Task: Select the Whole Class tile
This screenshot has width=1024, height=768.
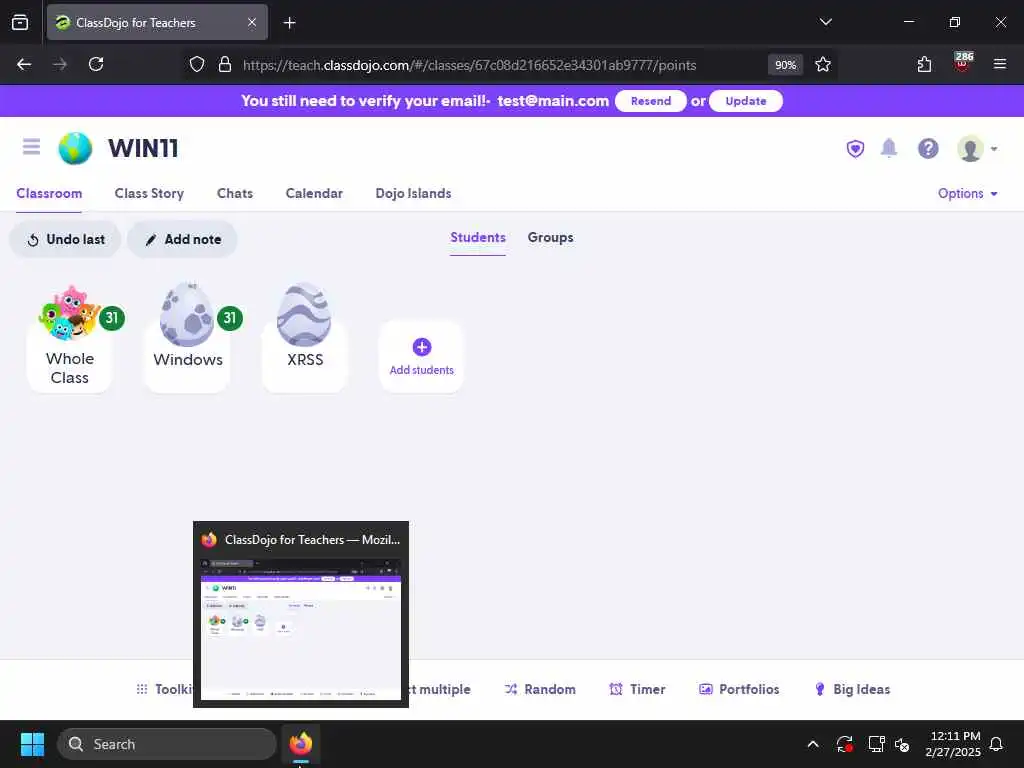Action: click(x=69, y=340)
